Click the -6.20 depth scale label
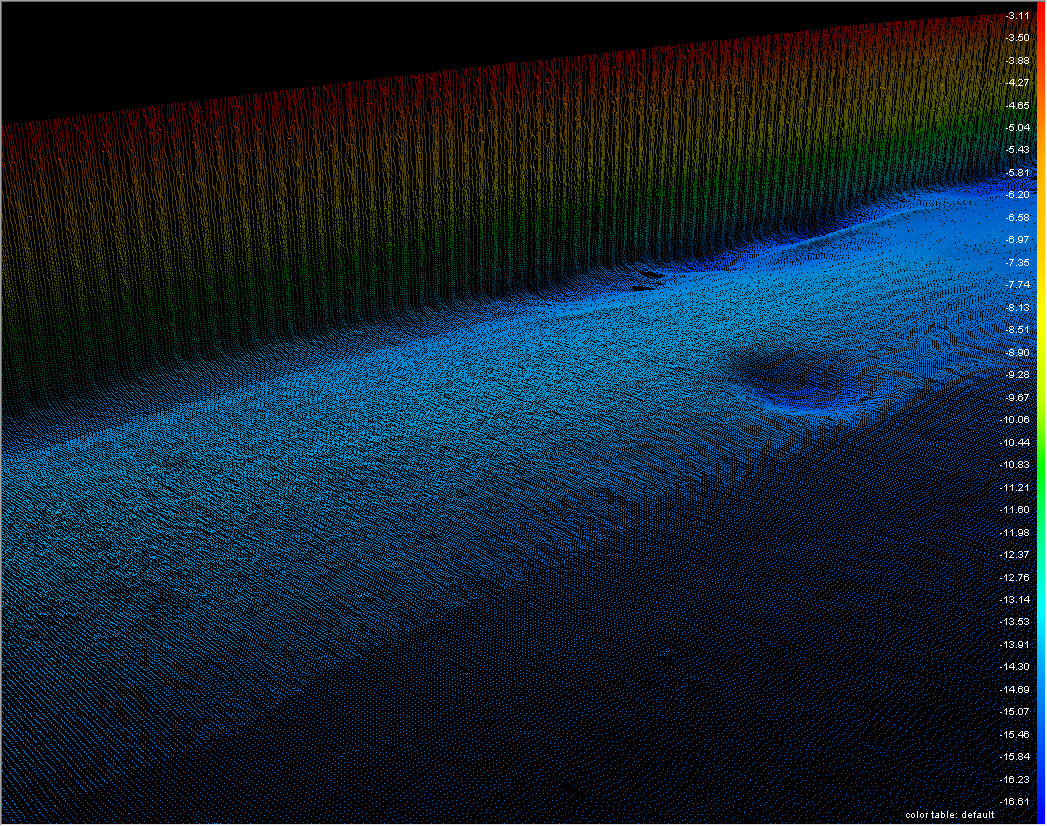Screen dimensions: 1047x826 pos(1017,194)
